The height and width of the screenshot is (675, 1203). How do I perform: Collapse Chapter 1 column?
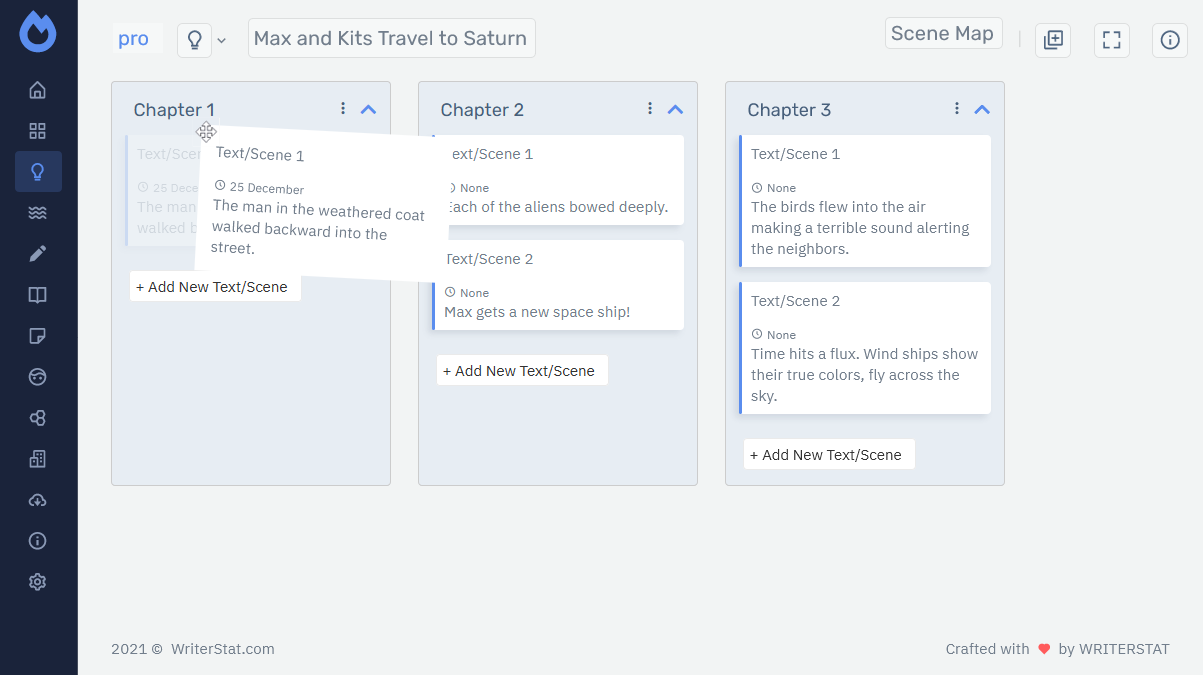click(368, 109)
